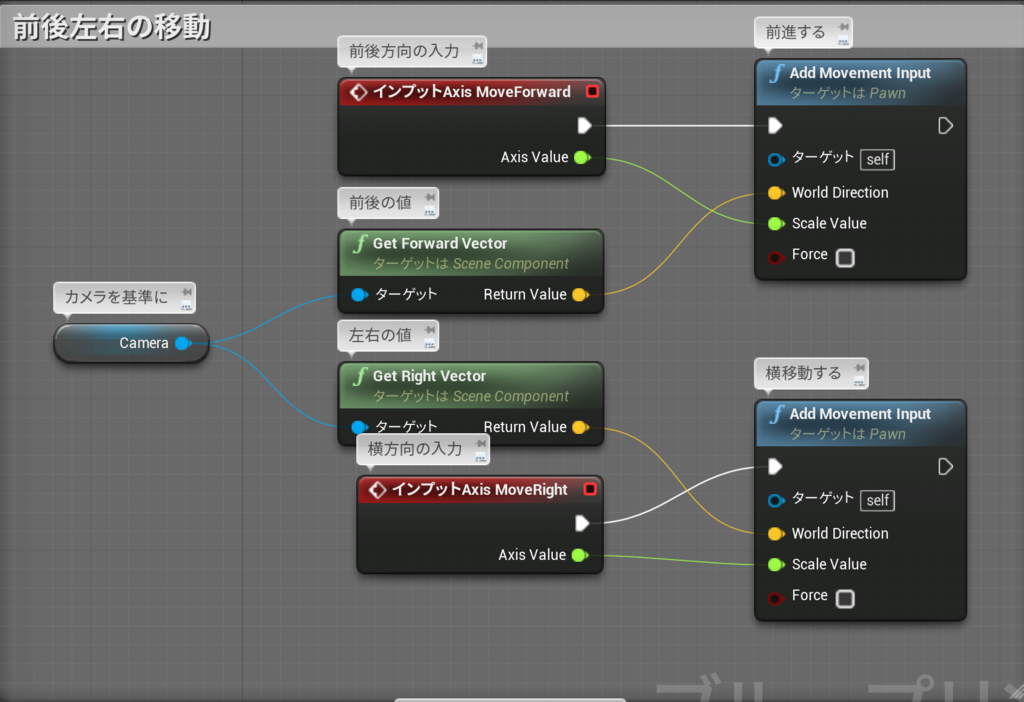Collapse the 横移動する bubble with its dots button
Screen dimensions: 1024x702
(x=859, y=382)
